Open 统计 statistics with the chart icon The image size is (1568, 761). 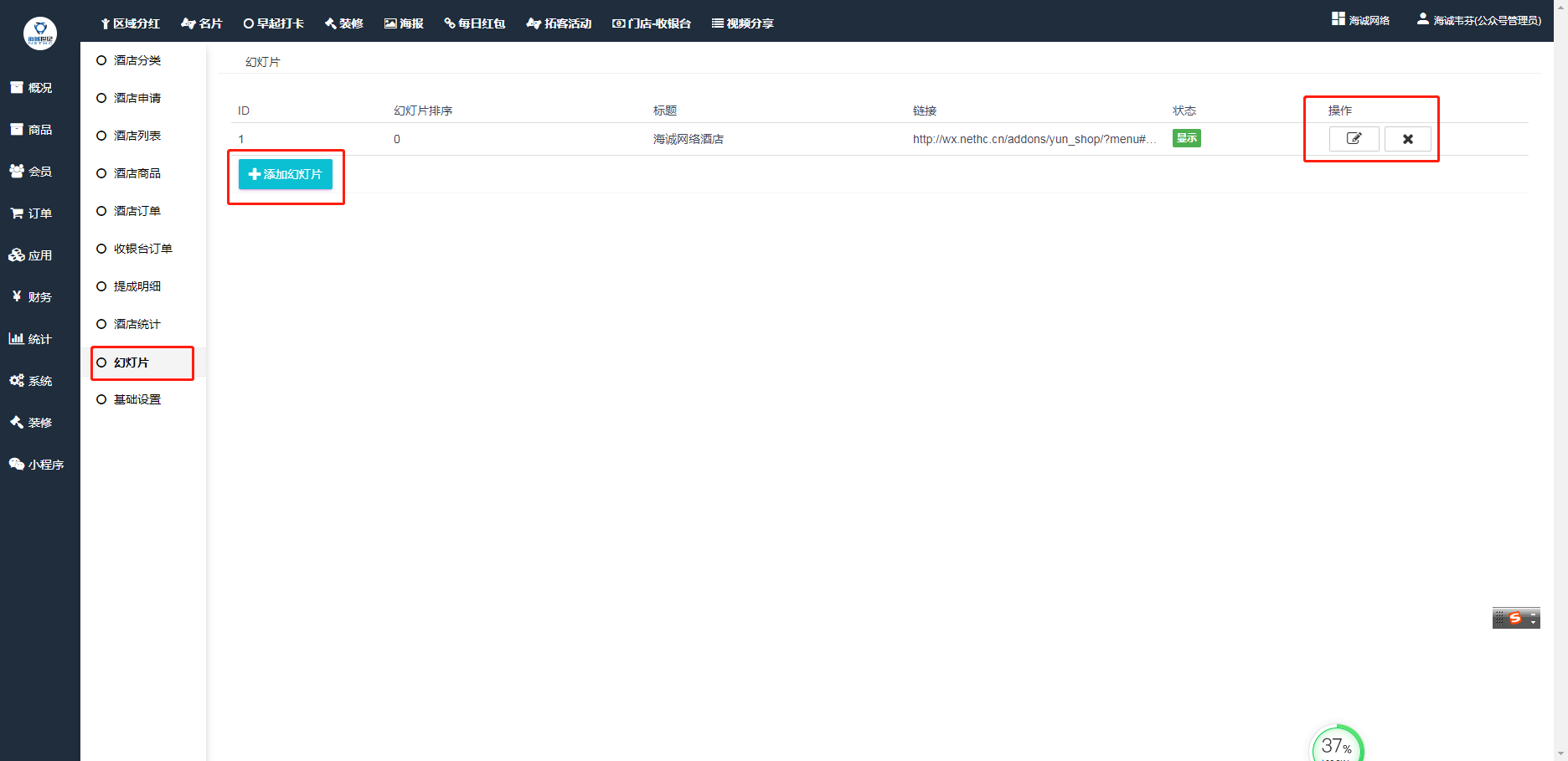coord(31,339)
